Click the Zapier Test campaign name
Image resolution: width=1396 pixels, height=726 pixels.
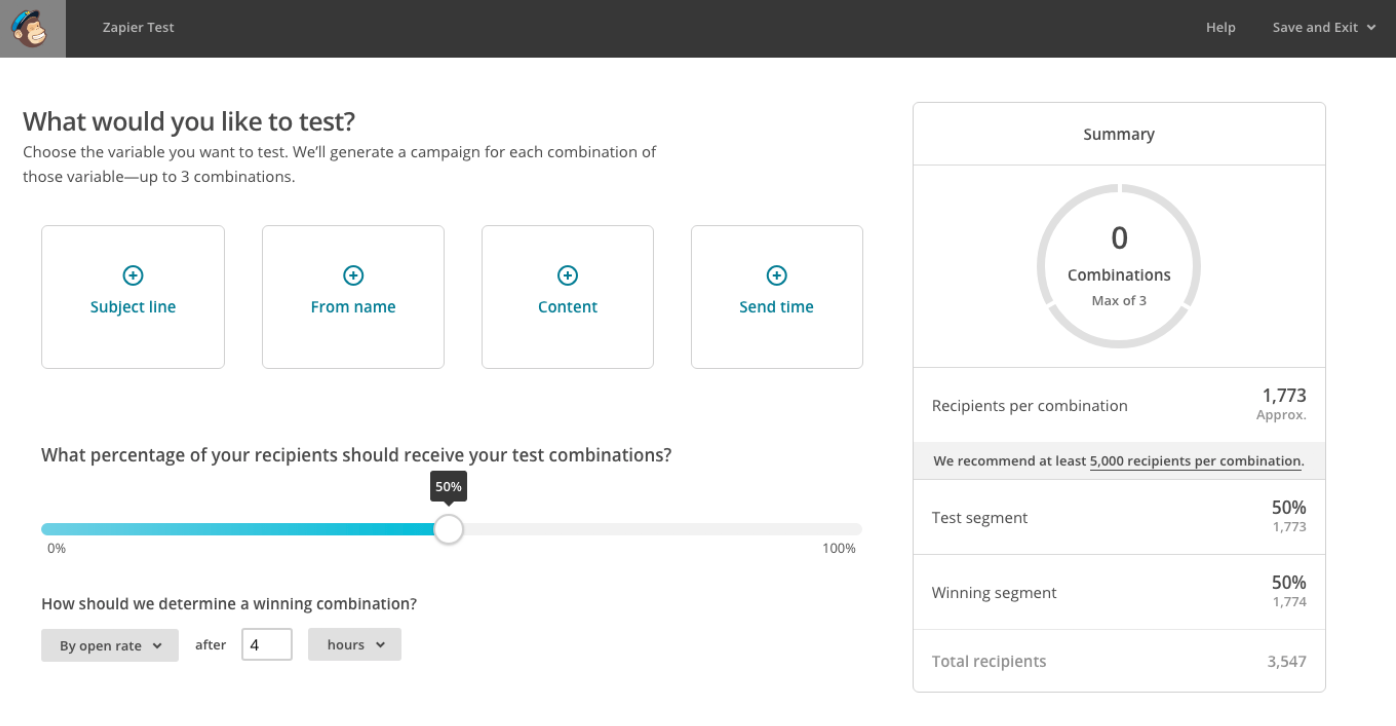tap(138, 28)
